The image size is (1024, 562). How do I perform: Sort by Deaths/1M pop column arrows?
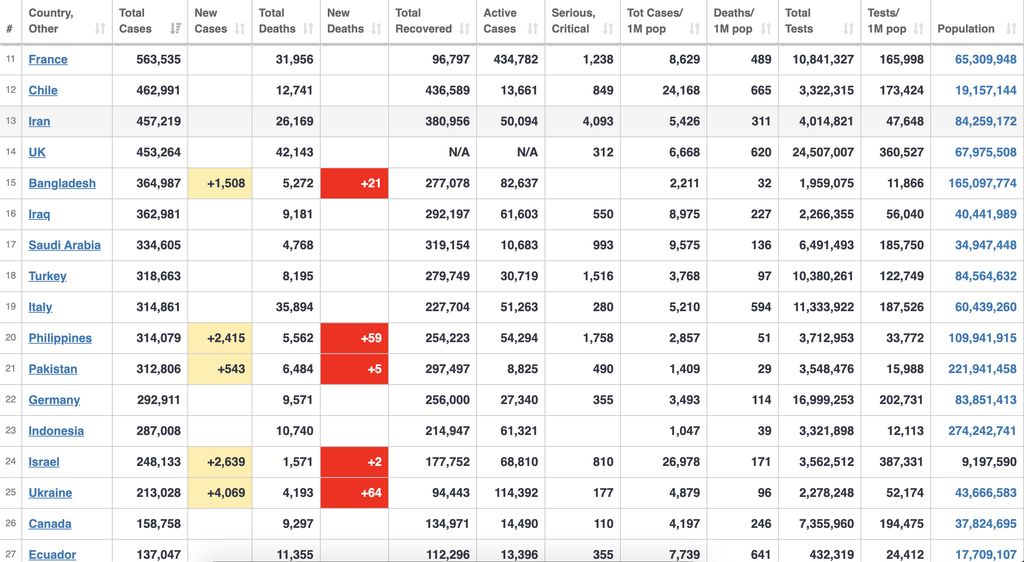tap(767, 29)
